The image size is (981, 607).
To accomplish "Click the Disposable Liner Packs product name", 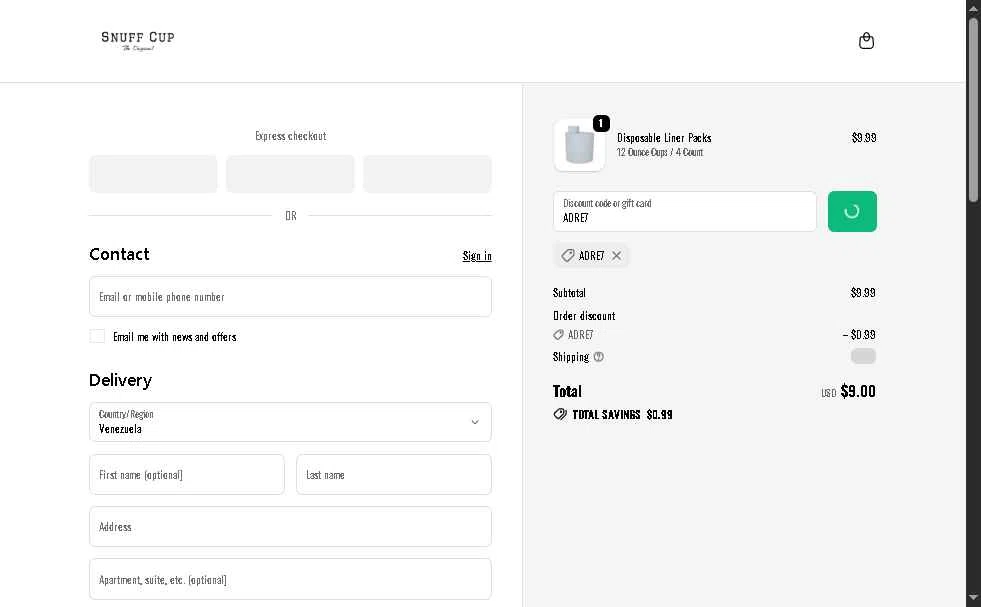I will tap(664, 138).
